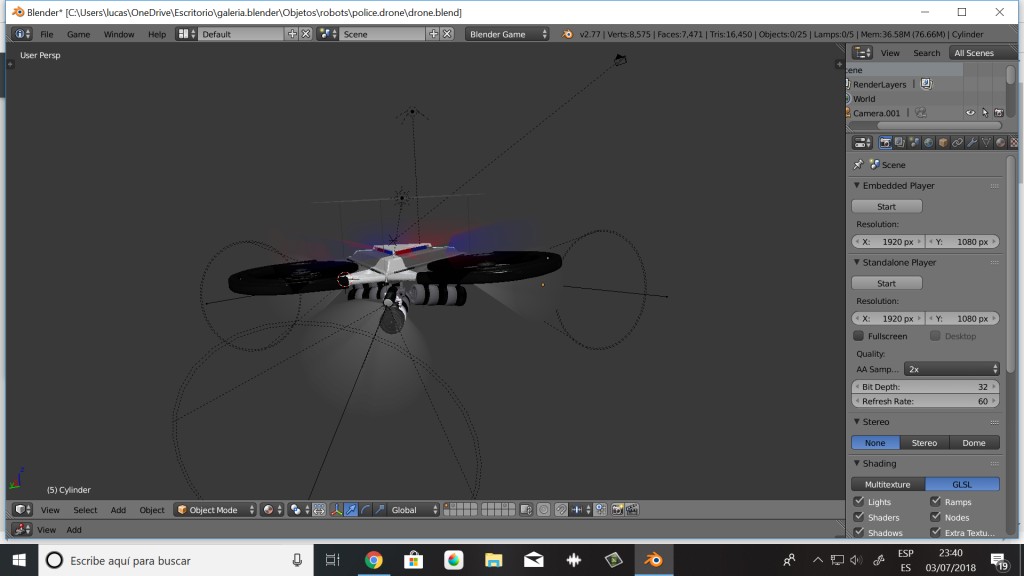Open the Render properties tab
The width and height of the screenshot is (1024, 576).
[885, 142]
